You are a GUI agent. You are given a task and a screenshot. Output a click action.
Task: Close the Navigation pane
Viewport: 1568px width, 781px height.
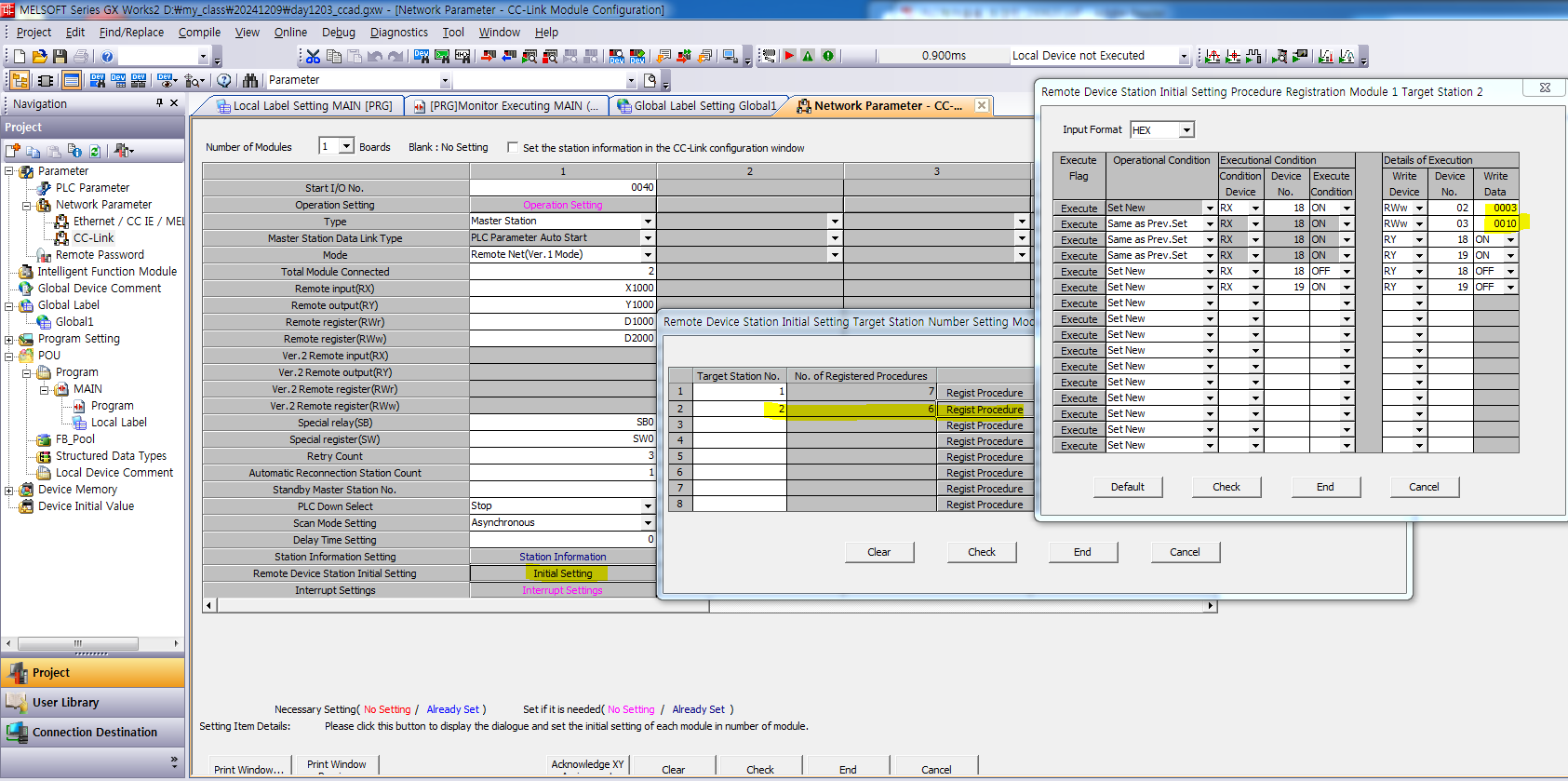pos(174,103)
